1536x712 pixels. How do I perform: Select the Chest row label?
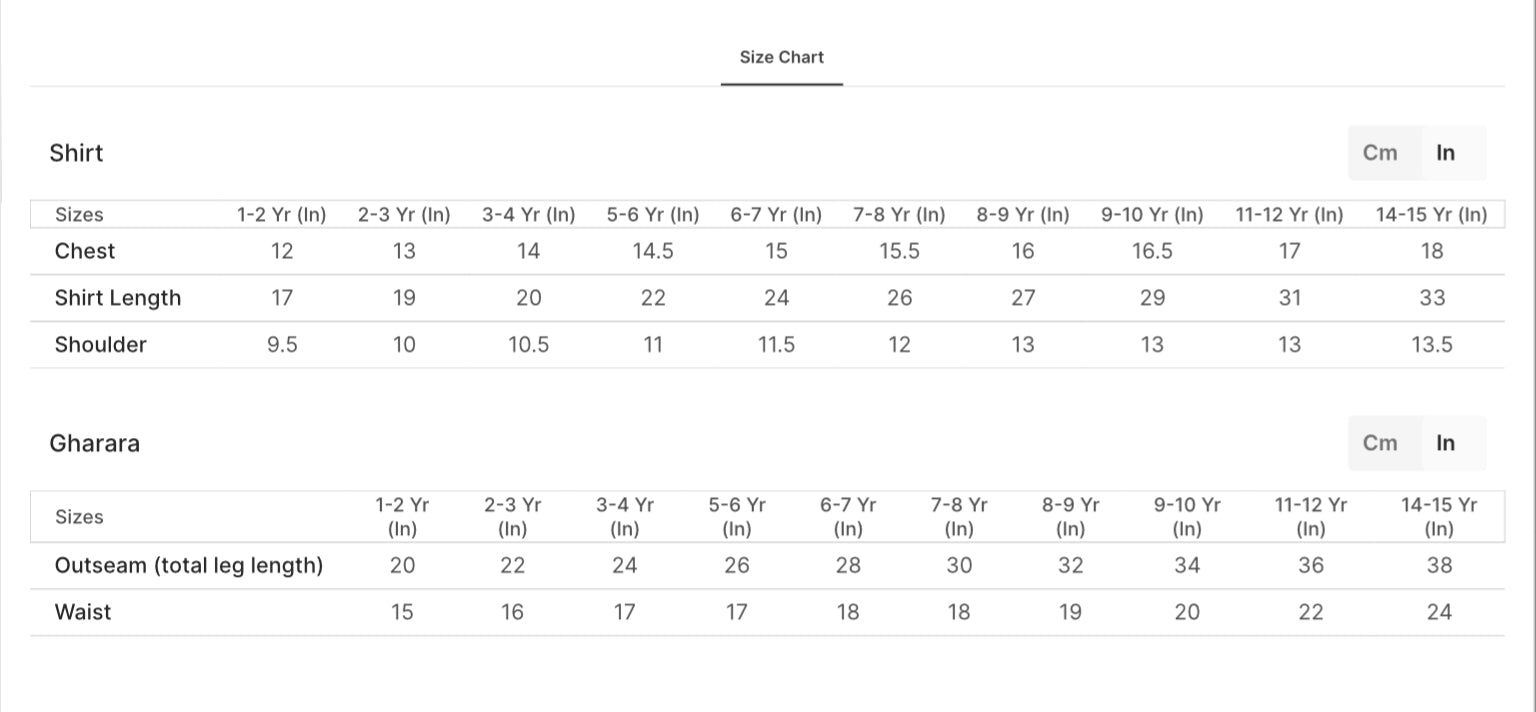(85, 251)
